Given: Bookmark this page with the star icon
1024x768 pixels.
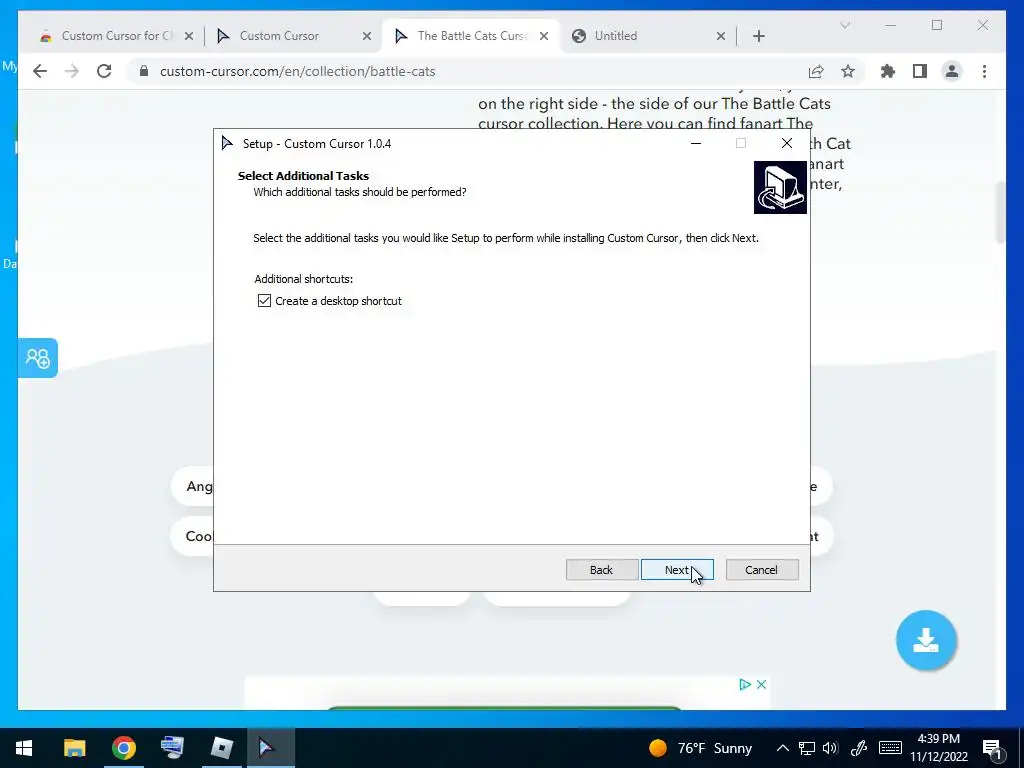Looking at the screenshot, I should tap(848, 71).
